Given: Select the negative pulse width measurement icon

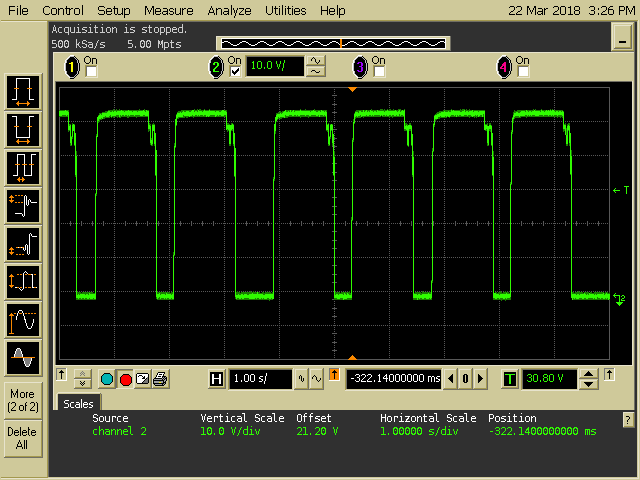Looking at the screenshot, I should coord(23,129).
